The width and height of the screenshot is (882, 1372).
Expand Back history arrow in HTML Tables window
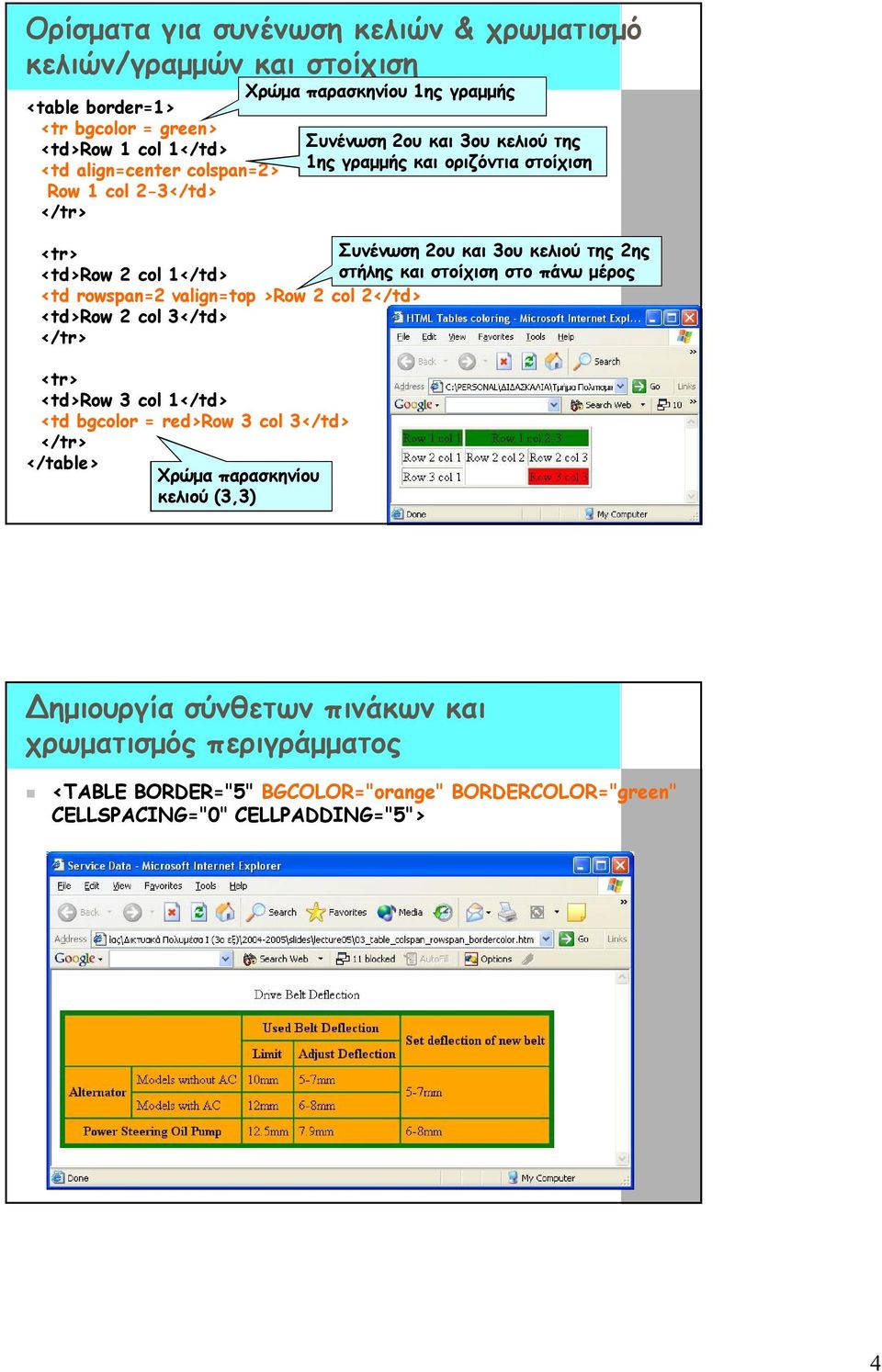coord(445,362)
